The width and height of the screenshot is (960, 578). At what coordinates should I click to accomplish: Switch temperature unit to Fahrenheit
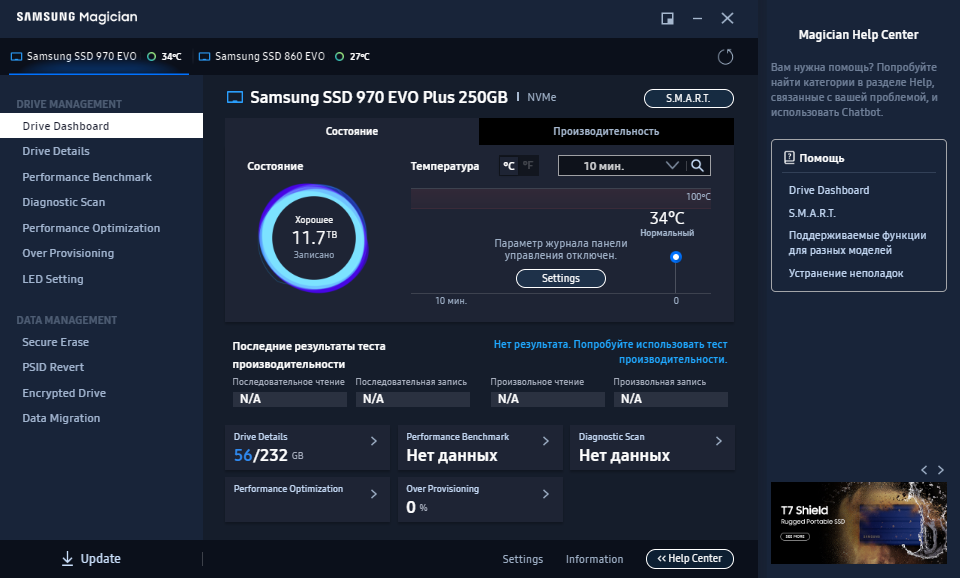point(528,166)
